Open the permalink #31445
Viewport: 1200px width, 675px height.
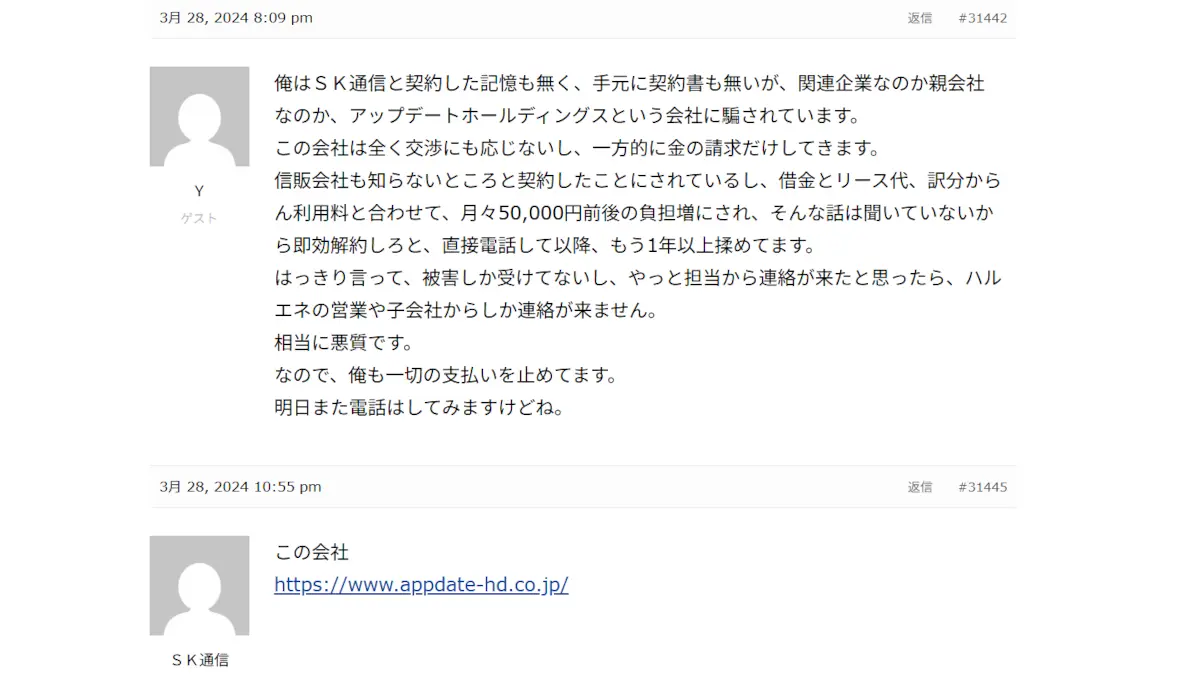pos(982,487)
